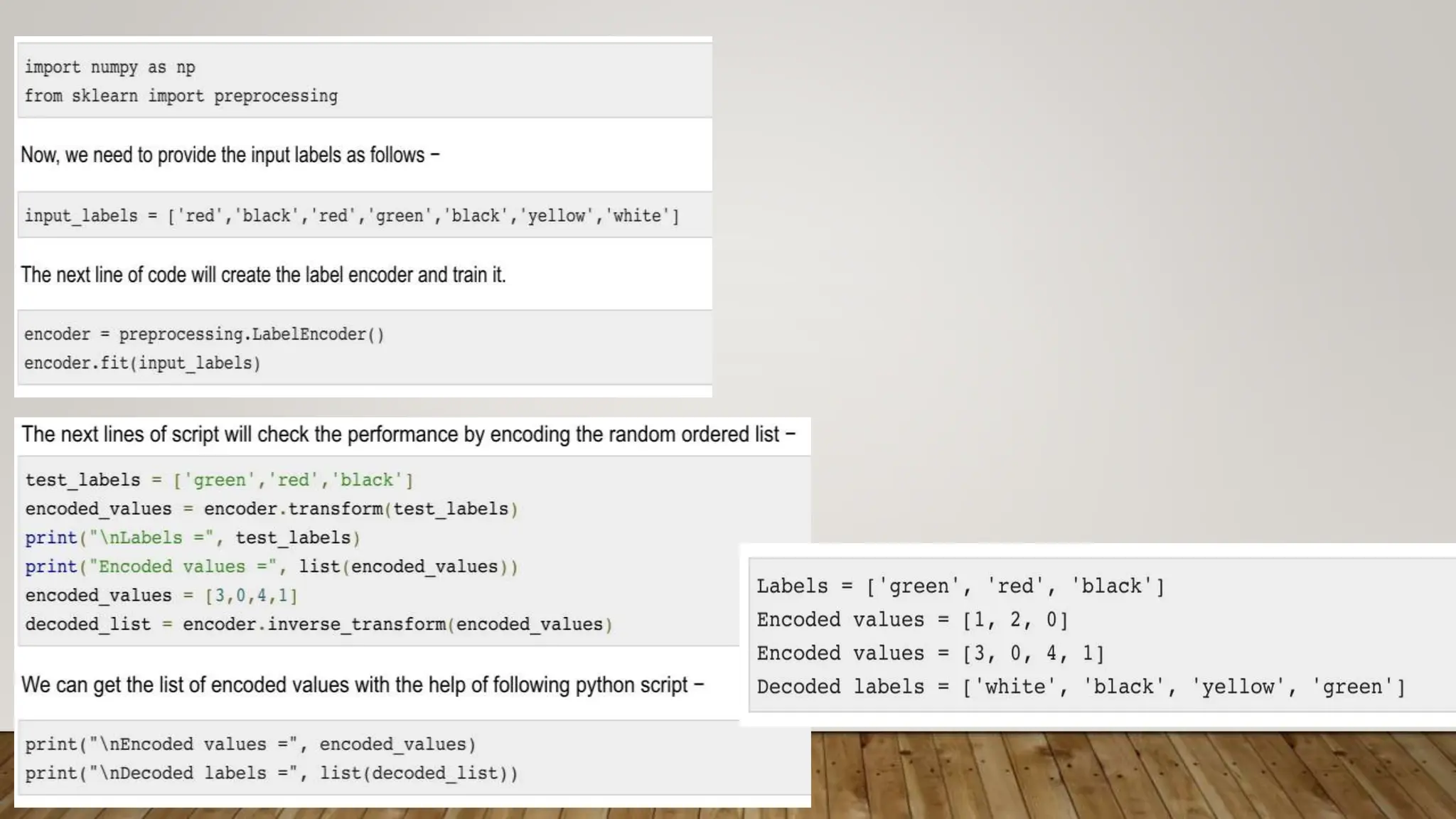The image size is (1456, 819).
Task: Click the preprocessing.LabelEncoder() code line
Action: pos(204,334)
